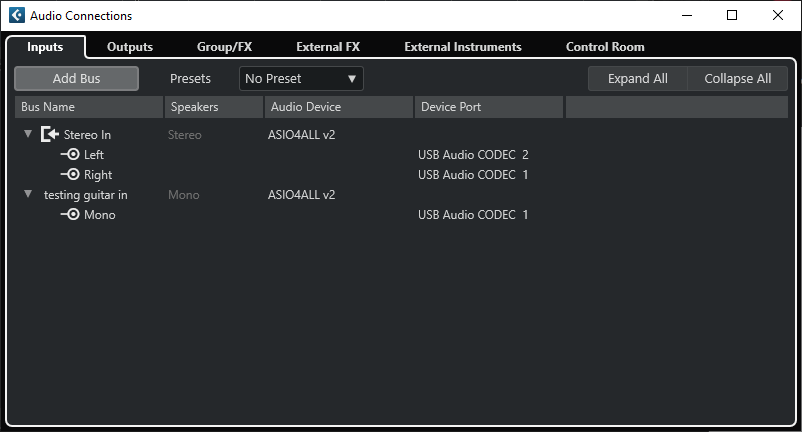Click the Cubase logo icon in title bar
The height and width of the screenshot is (432, 802).
(x=16, y=15)
